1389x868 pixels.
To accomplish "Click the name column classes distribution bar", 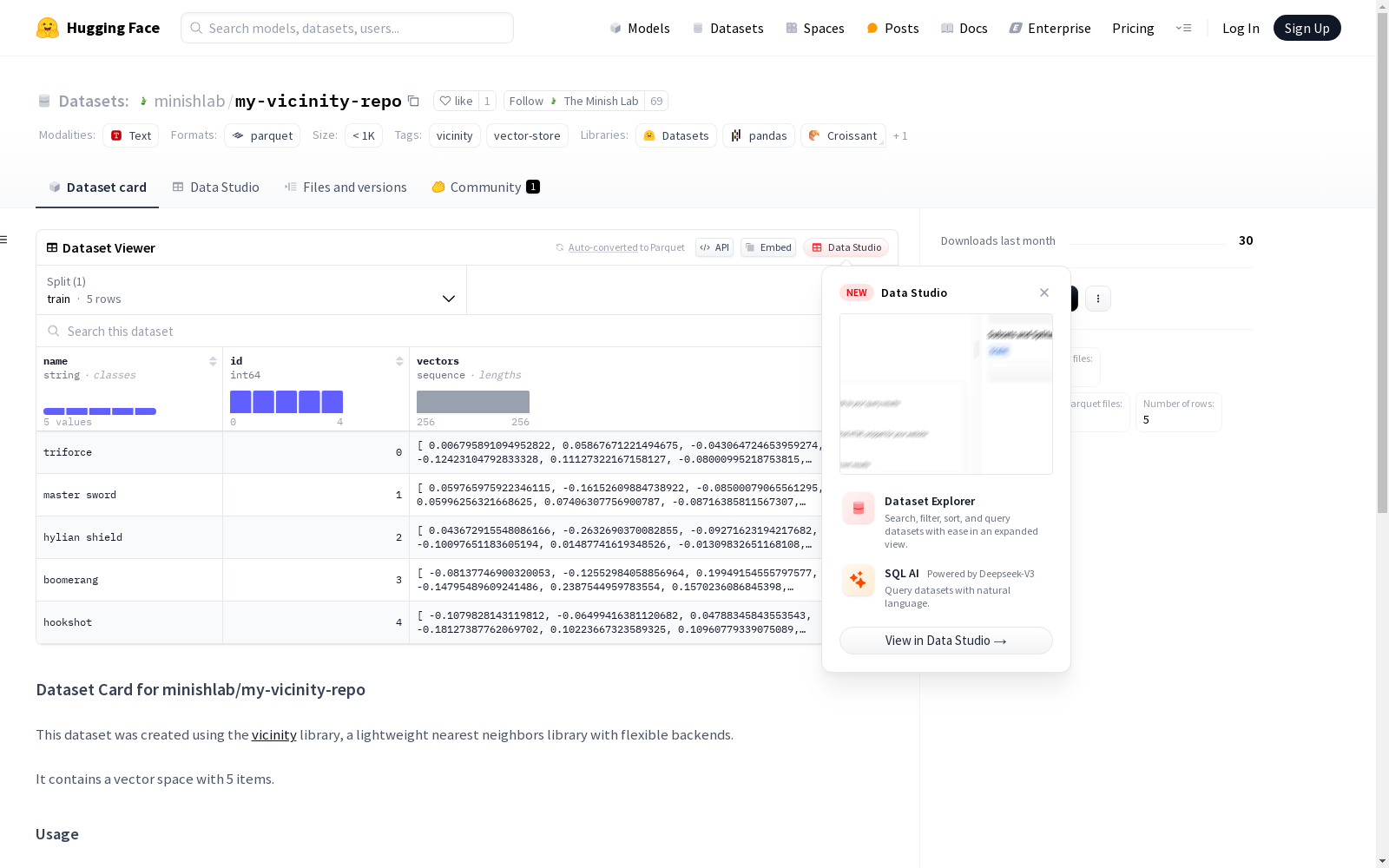I will [x=100, y=411].
